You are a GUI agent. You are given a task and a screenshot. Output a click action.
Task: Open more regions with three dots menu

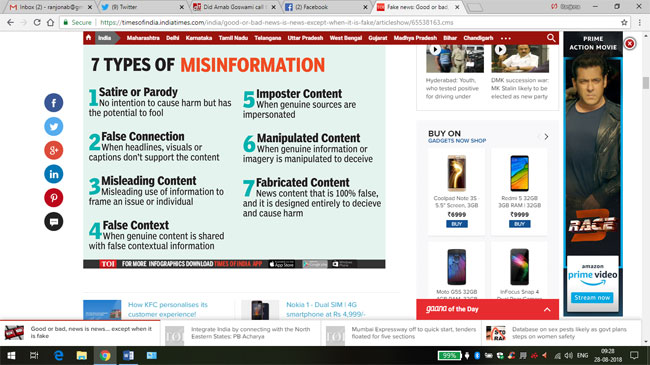[x=506, y=38]
